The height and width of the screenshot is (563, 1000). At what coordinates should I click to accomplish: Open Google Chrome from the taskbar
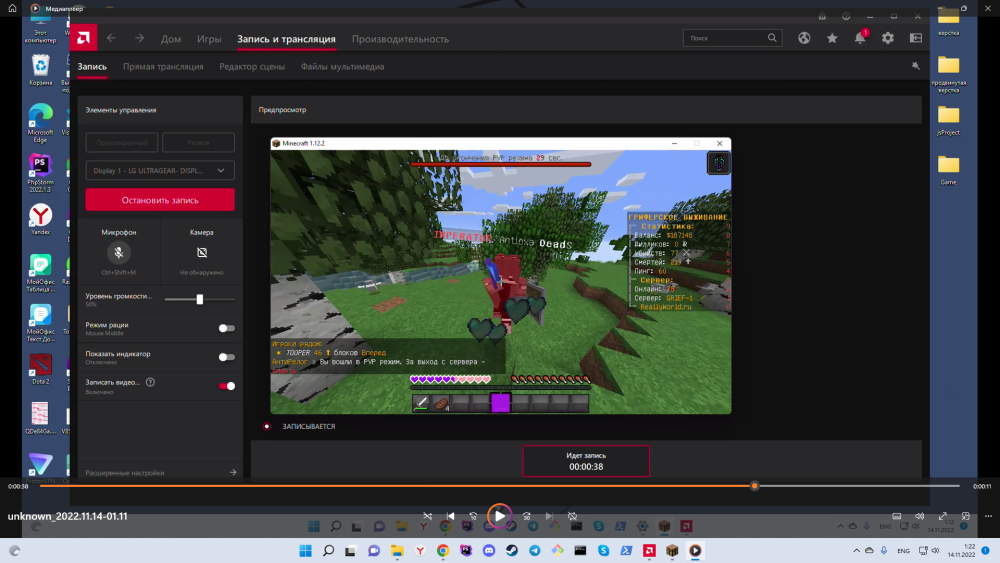click(443, 550)
